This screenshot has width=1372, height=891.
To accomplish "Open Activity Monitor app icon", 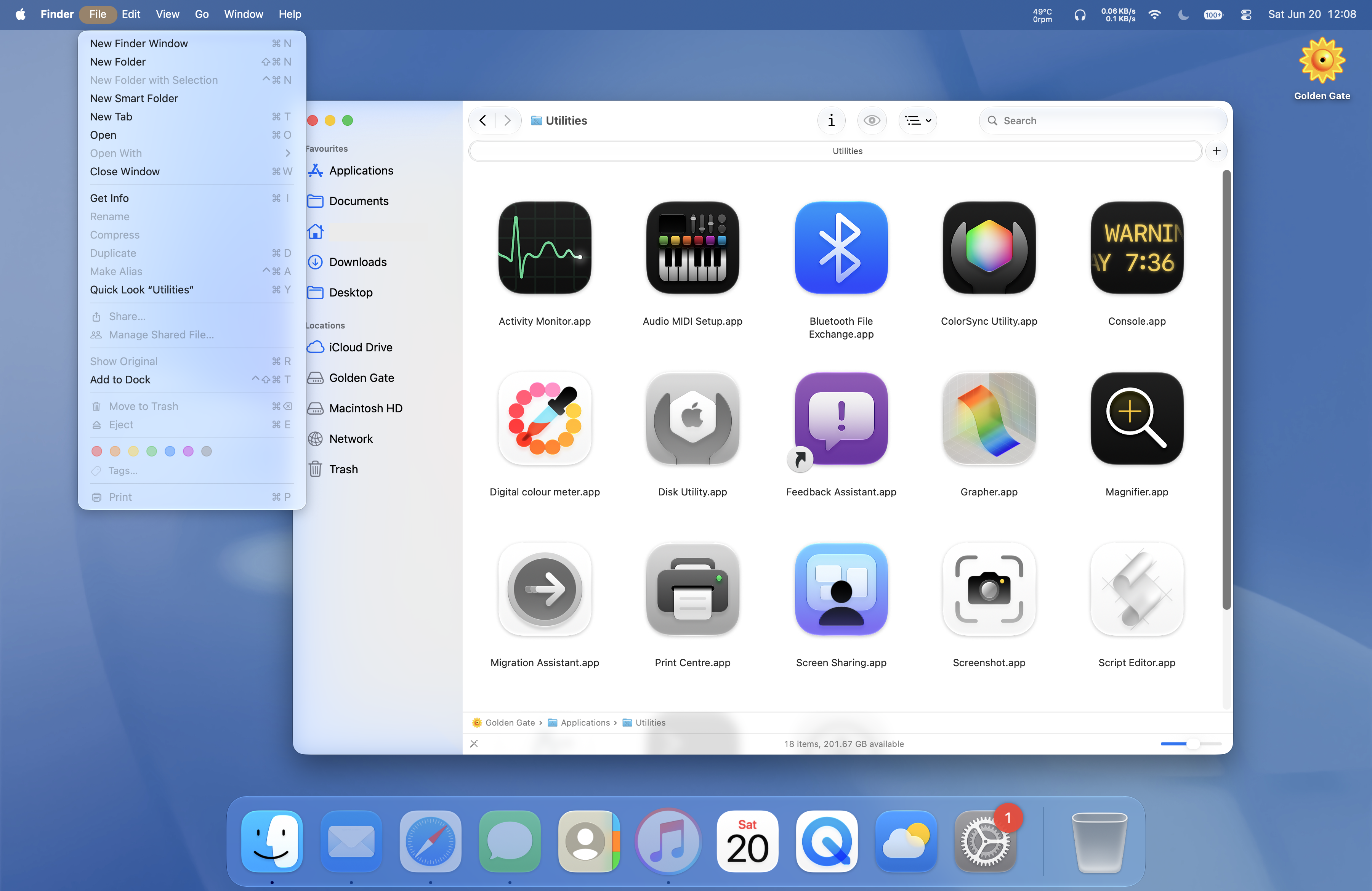I will click(x=545, y=248).
